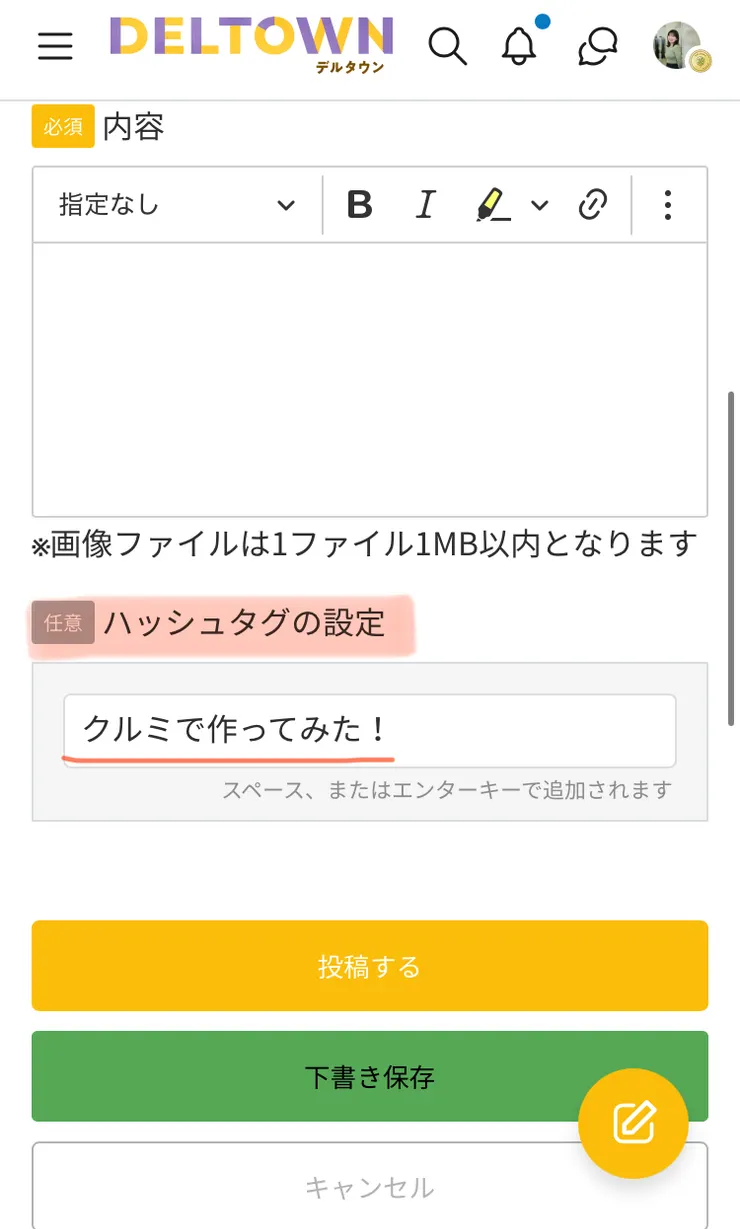Click the 下書き保存 draft save button

300,1076
